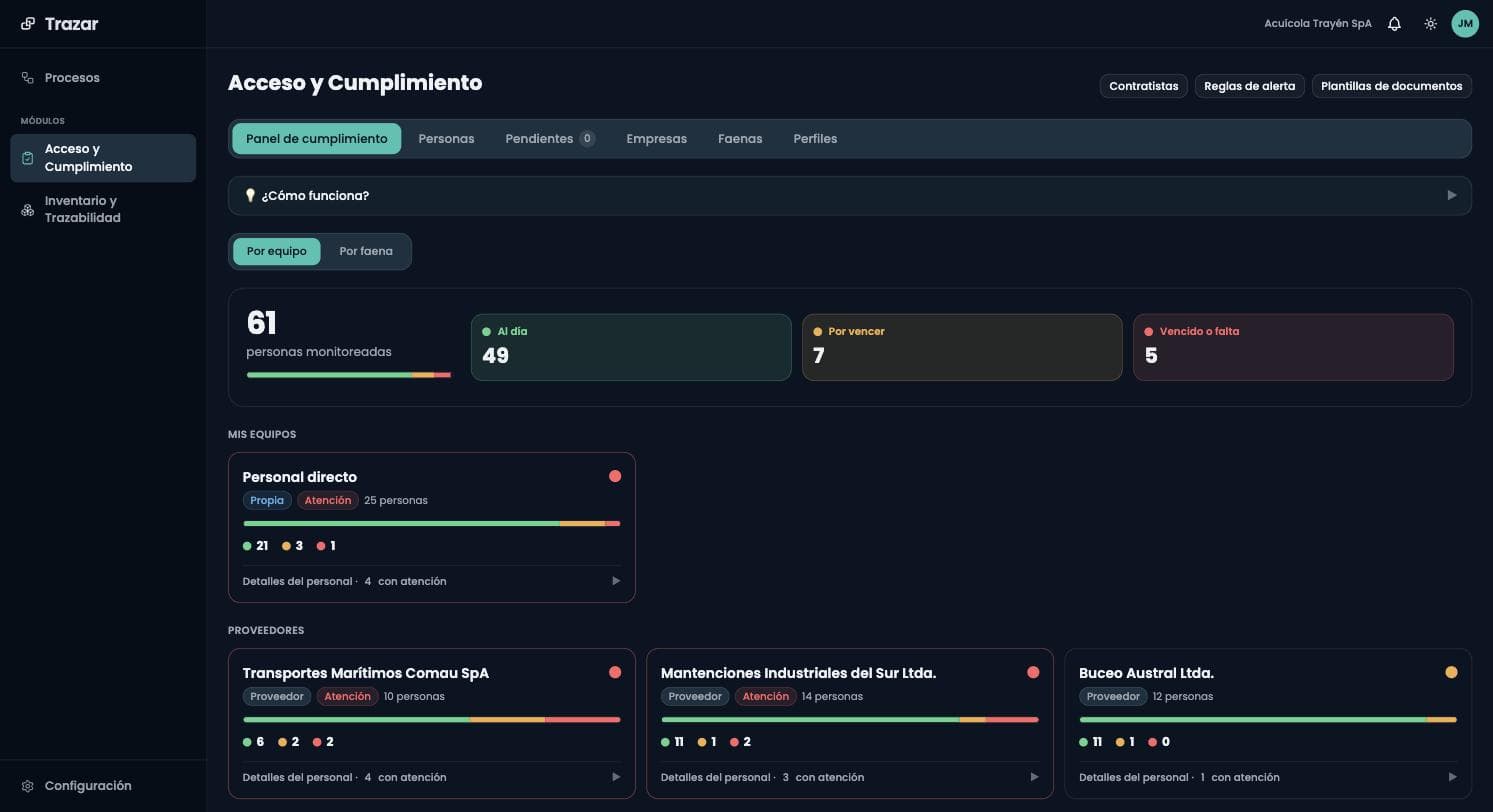Click the Procesos sidebar icon
Screen dimensions: 1493x812
click(x=28, y=78)
